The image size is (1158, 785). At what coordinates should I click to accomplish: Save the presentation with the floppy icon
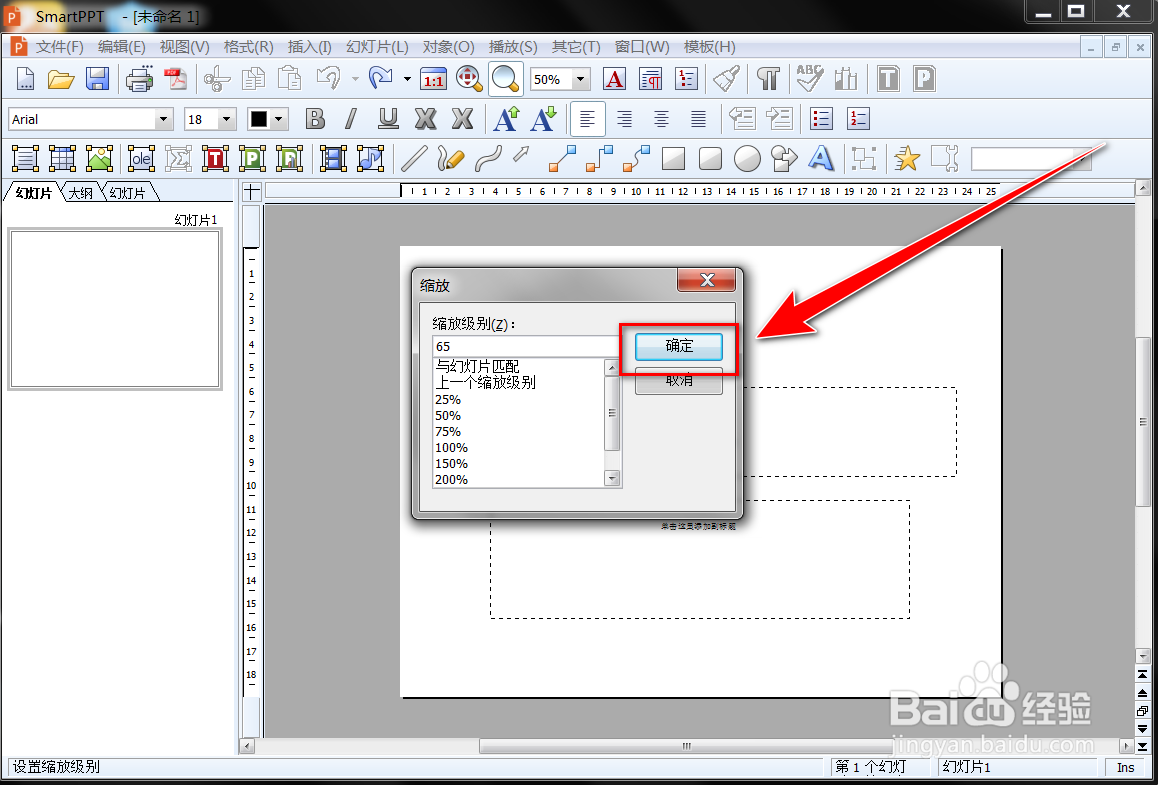pos(97,79)
